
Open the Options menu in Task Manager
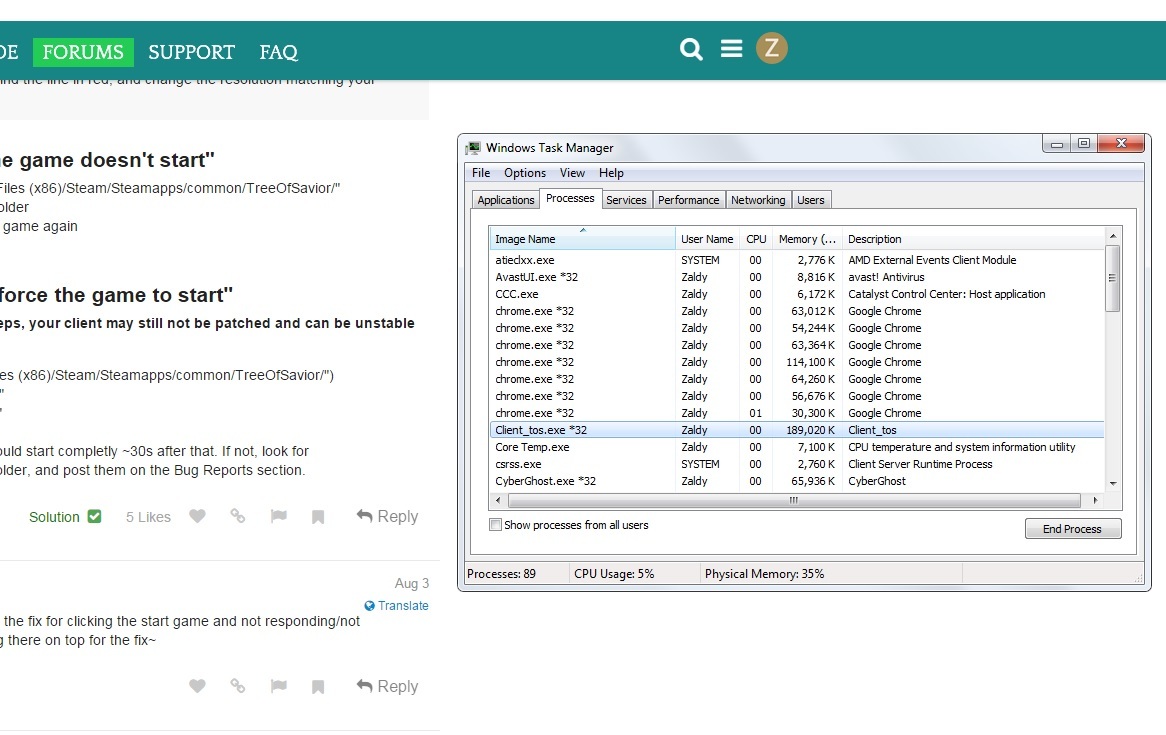coord(525,173)
